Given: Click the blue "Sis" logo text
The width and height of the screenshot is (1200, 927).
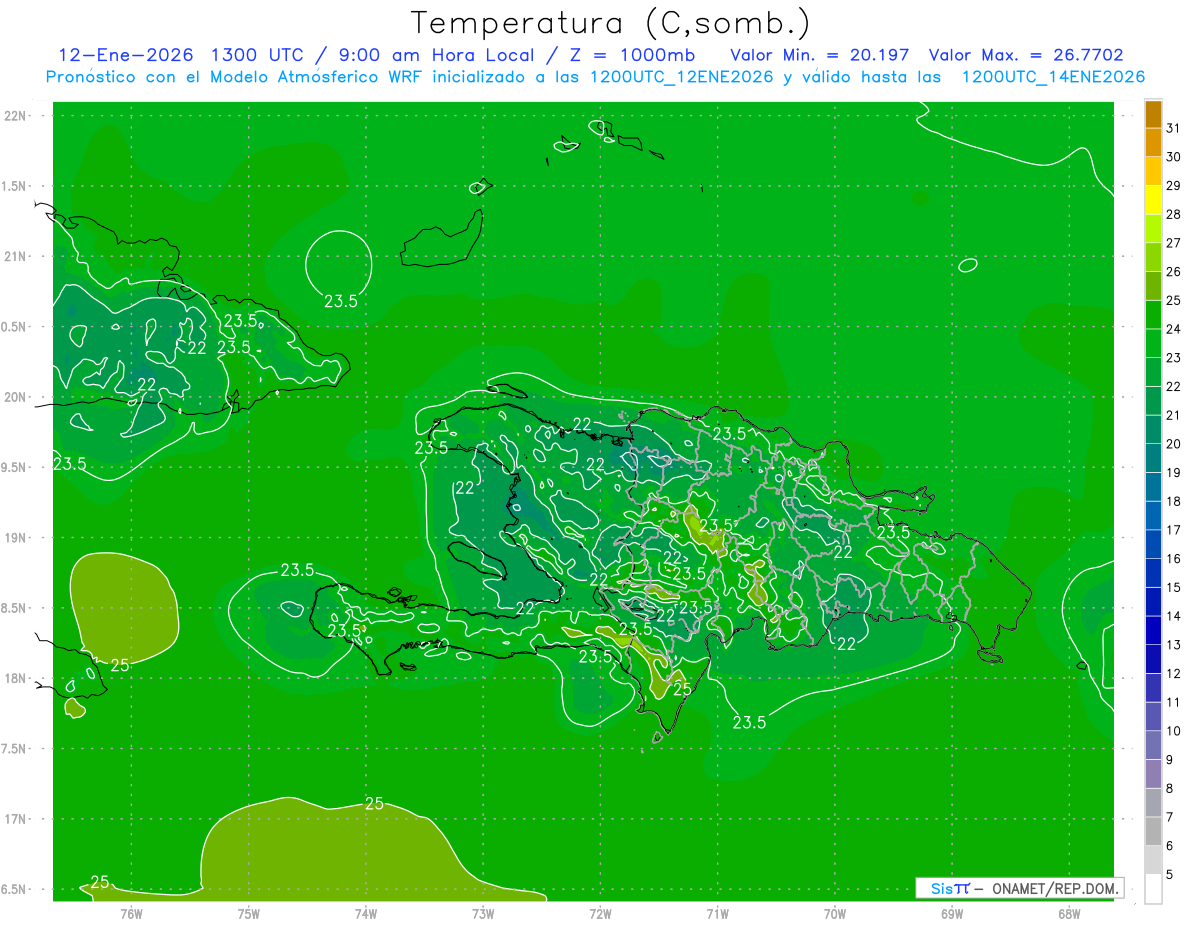Looking at the screenshot, I should click(942, 888).
